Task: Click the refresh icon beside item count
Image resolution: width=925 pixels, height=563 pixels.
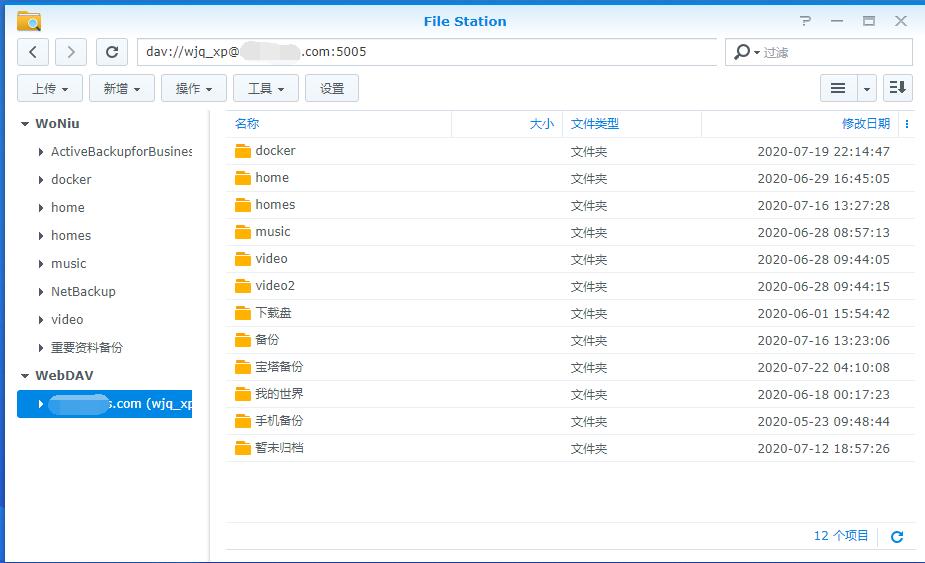Action: 897,537
